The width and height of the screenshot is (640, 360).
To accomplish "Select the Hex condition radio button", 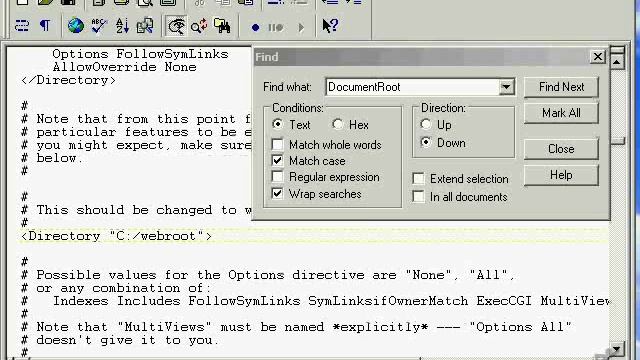I will [338, 124].
